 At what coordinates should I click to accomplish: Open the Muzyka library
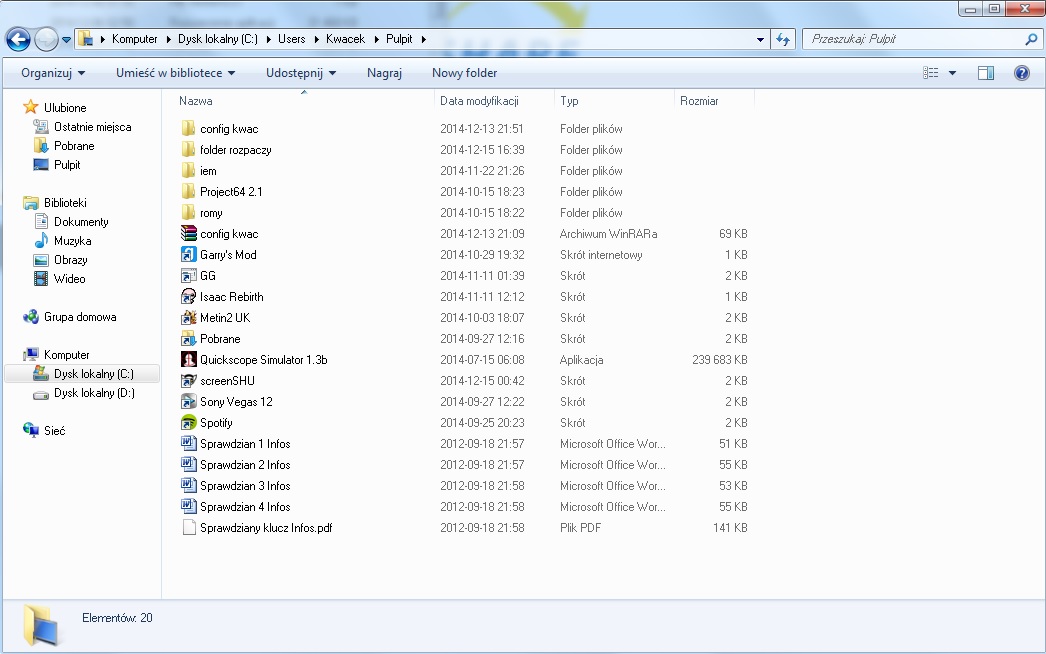point(72,241)
